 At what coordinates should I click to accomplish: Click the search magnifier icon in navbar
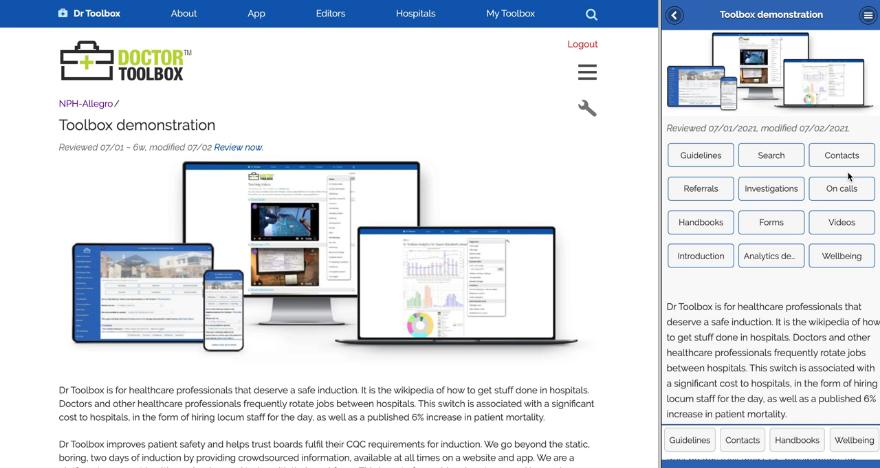point(591,14)
